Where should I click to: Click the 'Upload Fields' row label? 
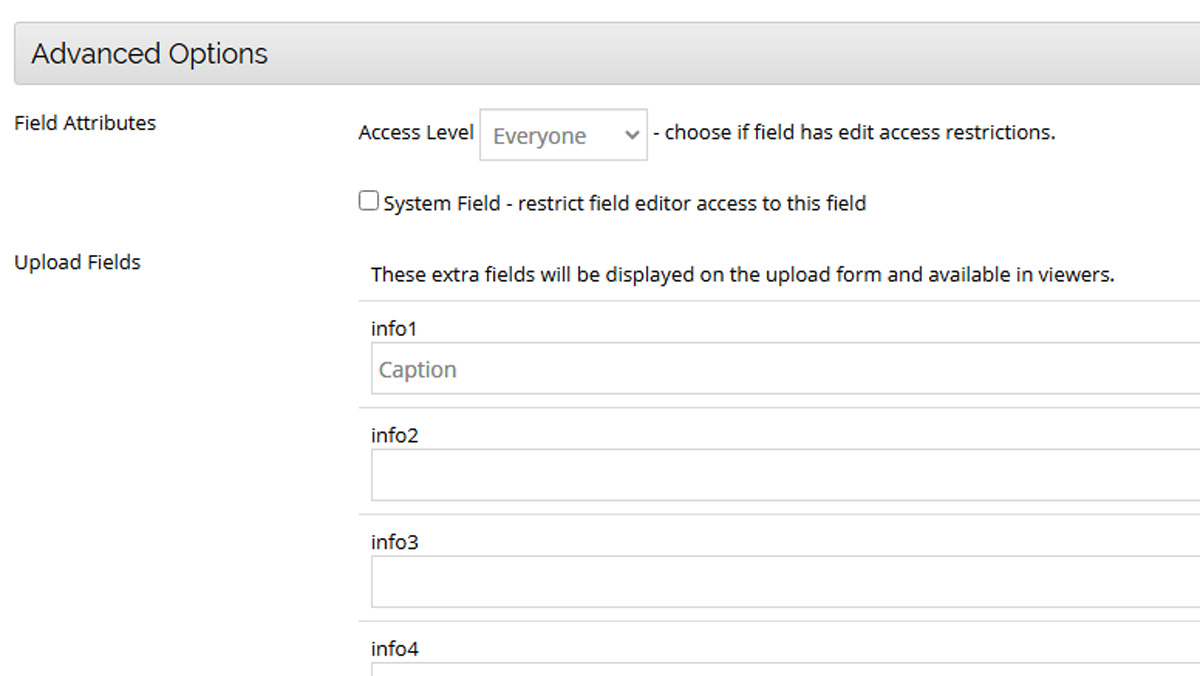pos(77,262)
